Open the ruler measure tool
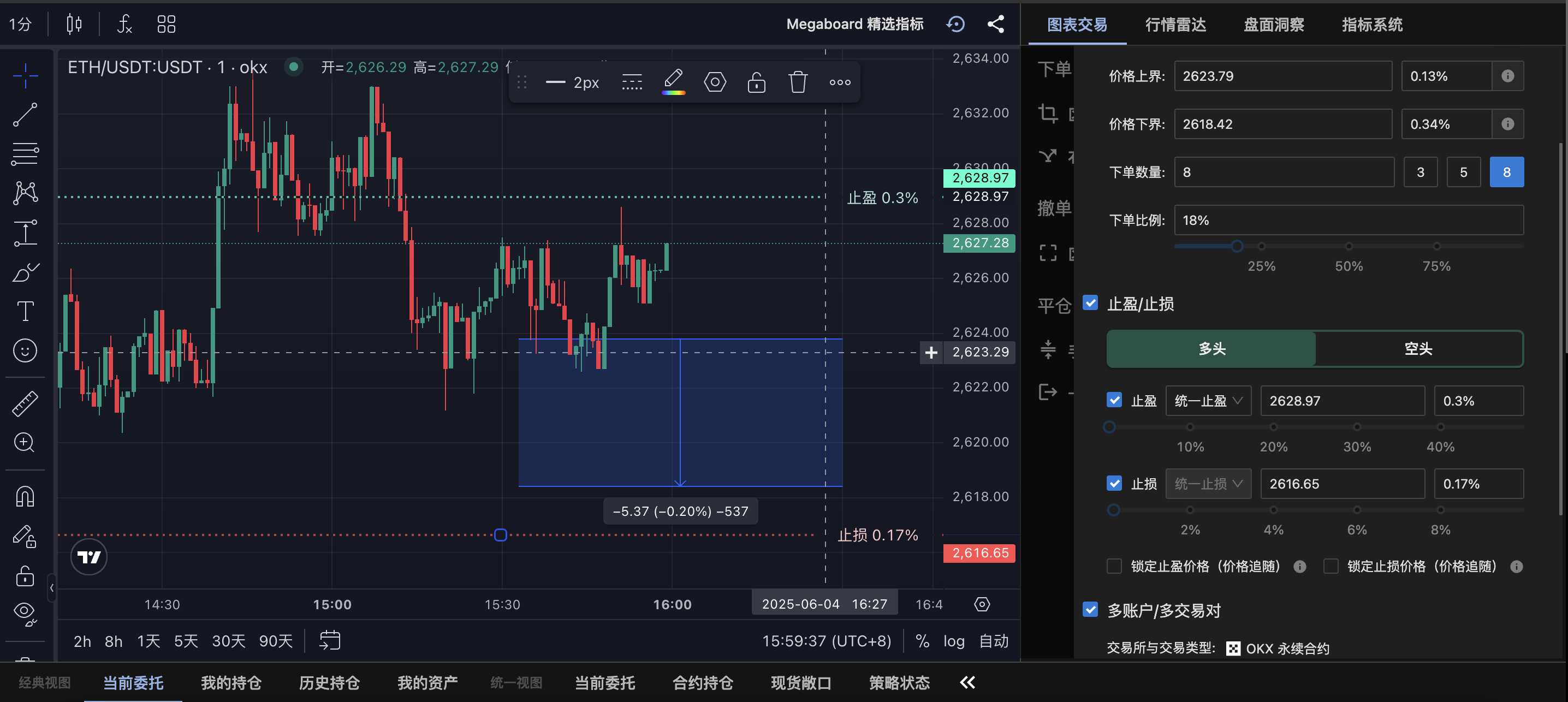Image resolution: width=1568 pixels, height=702 pixels. [x=25, y=403]
